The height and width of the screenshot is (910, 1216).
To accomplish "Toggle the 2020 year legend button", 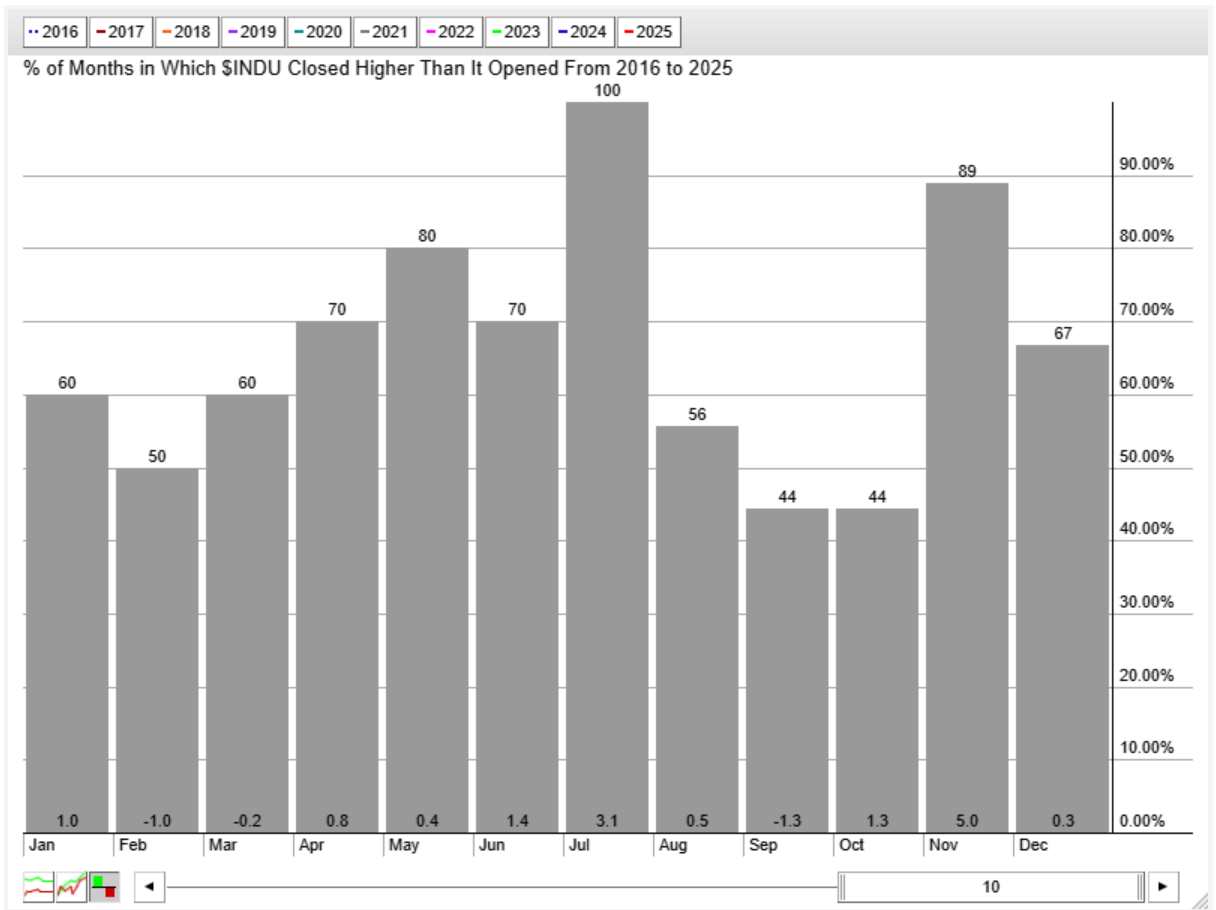I will pyautogui.click(x=319, y=32).
